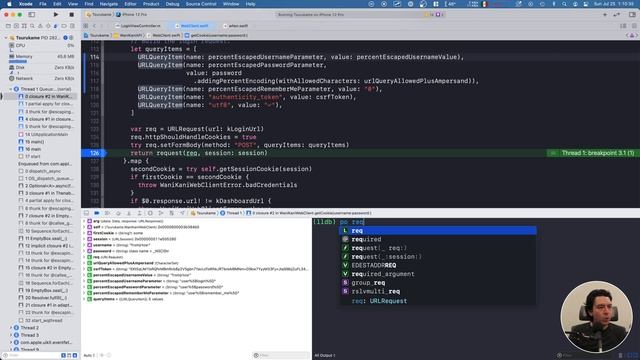Open the Product menu
640x360 pixels.
point(151,4)
